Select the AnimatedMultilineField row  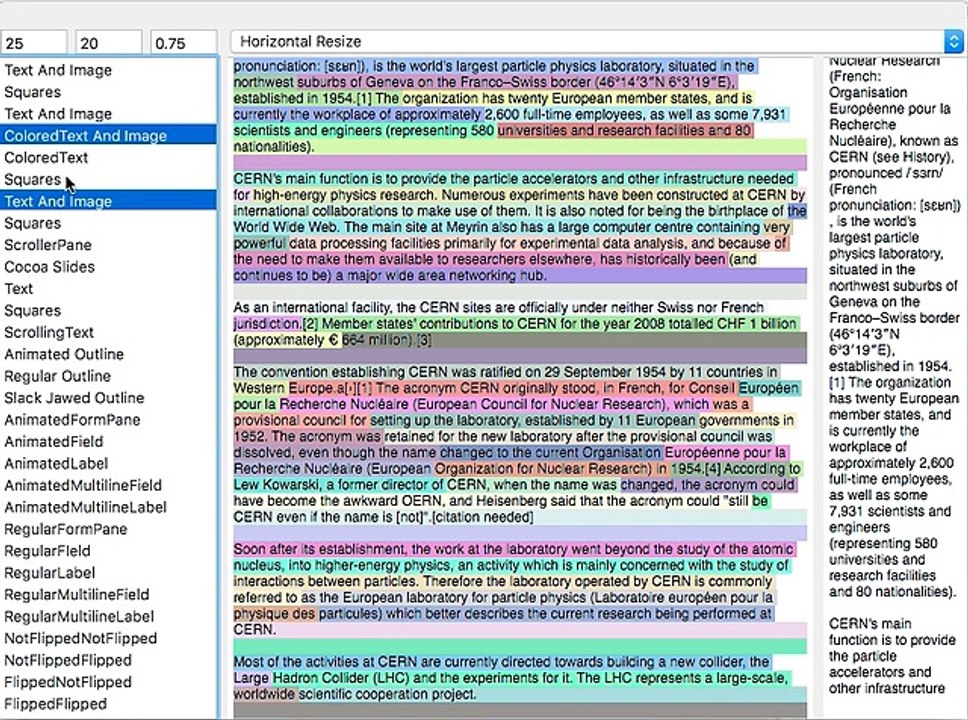pos(109,485)
